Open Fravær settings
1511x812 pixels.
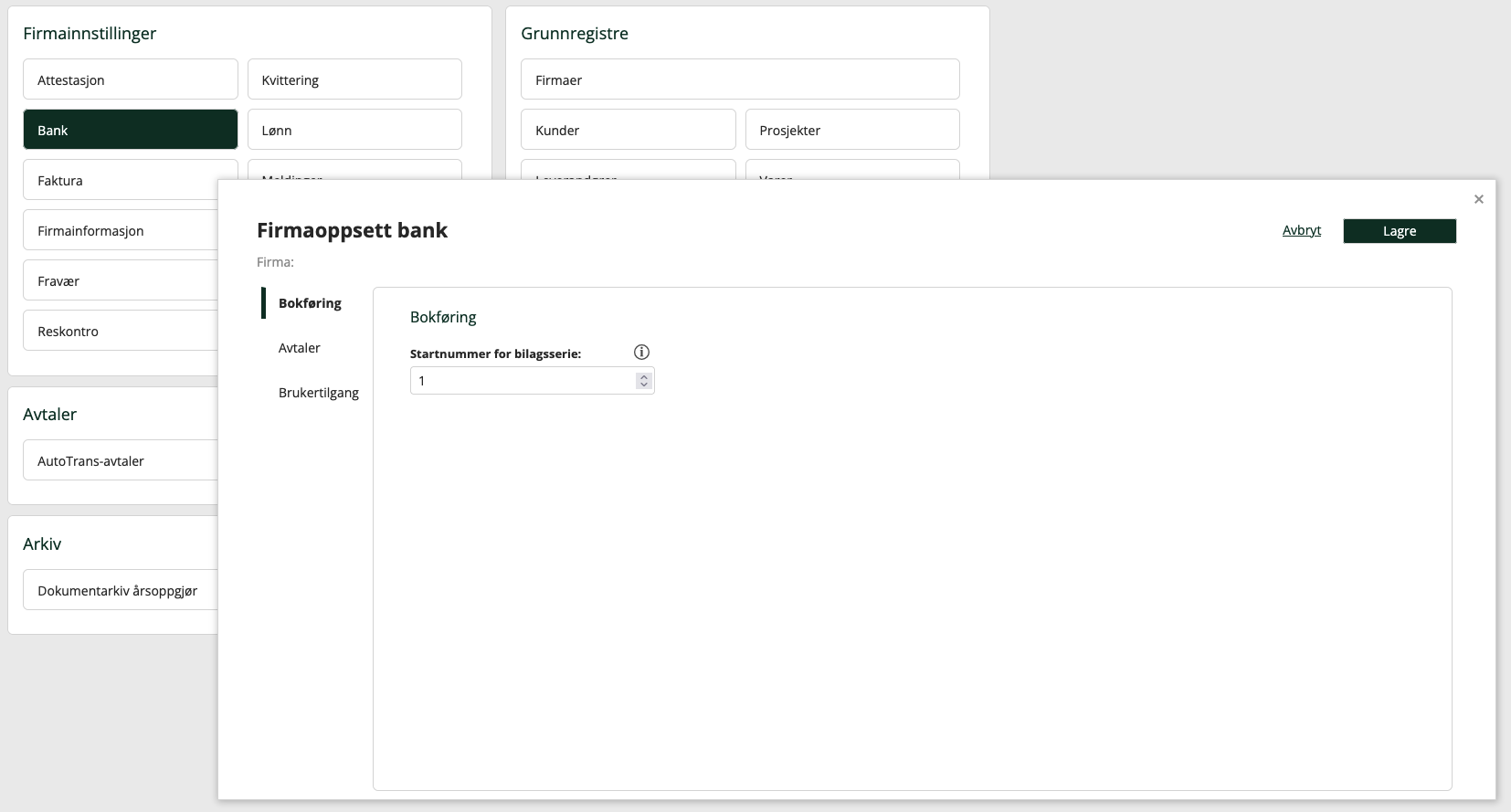point(121,280)
